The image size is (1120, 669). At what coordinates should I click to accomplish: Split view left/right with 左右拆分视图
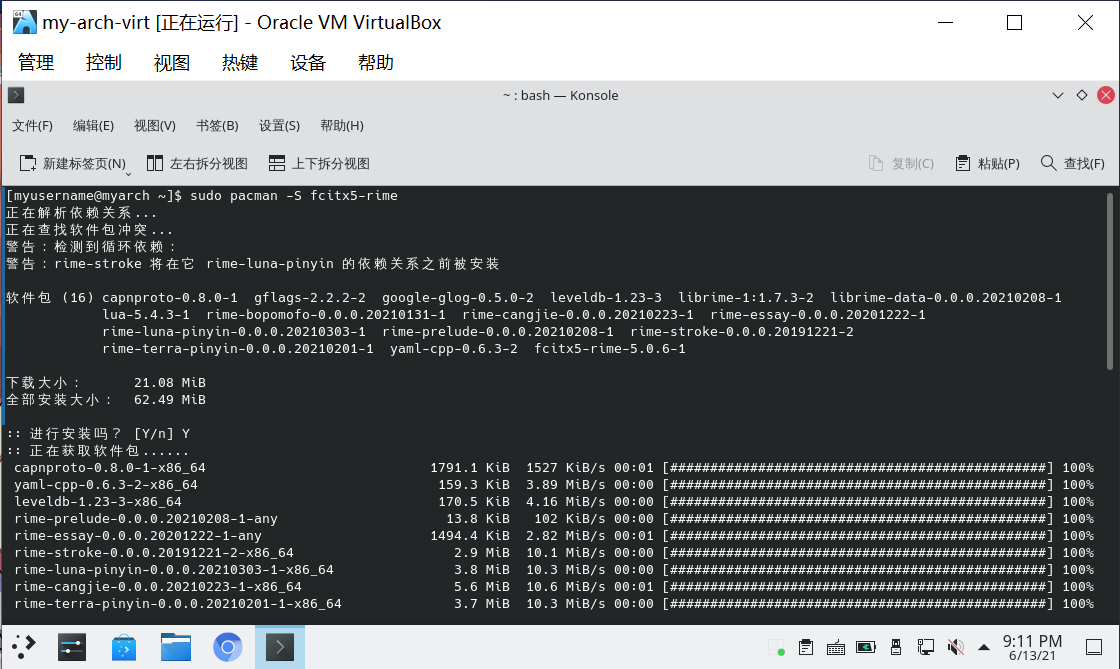tap(197, 163)
